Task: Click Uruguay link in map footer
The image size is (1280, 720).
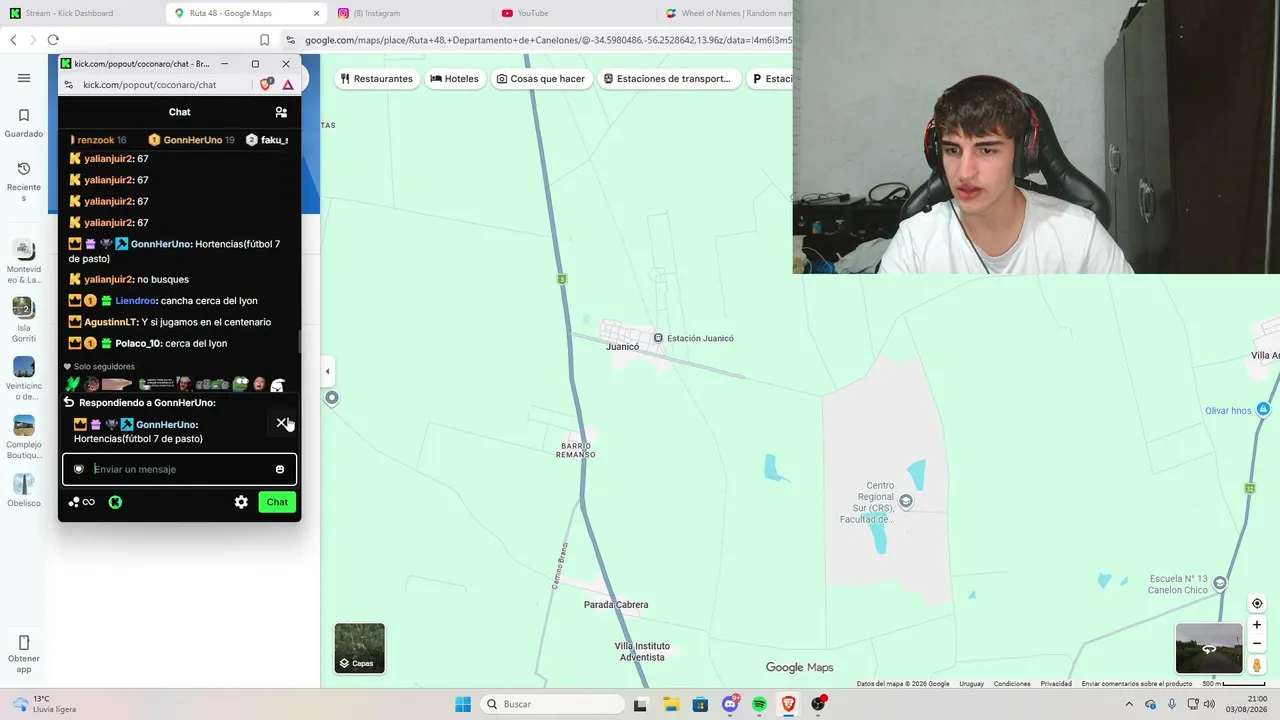Action: pyautogui.click(x=971, y=684)
